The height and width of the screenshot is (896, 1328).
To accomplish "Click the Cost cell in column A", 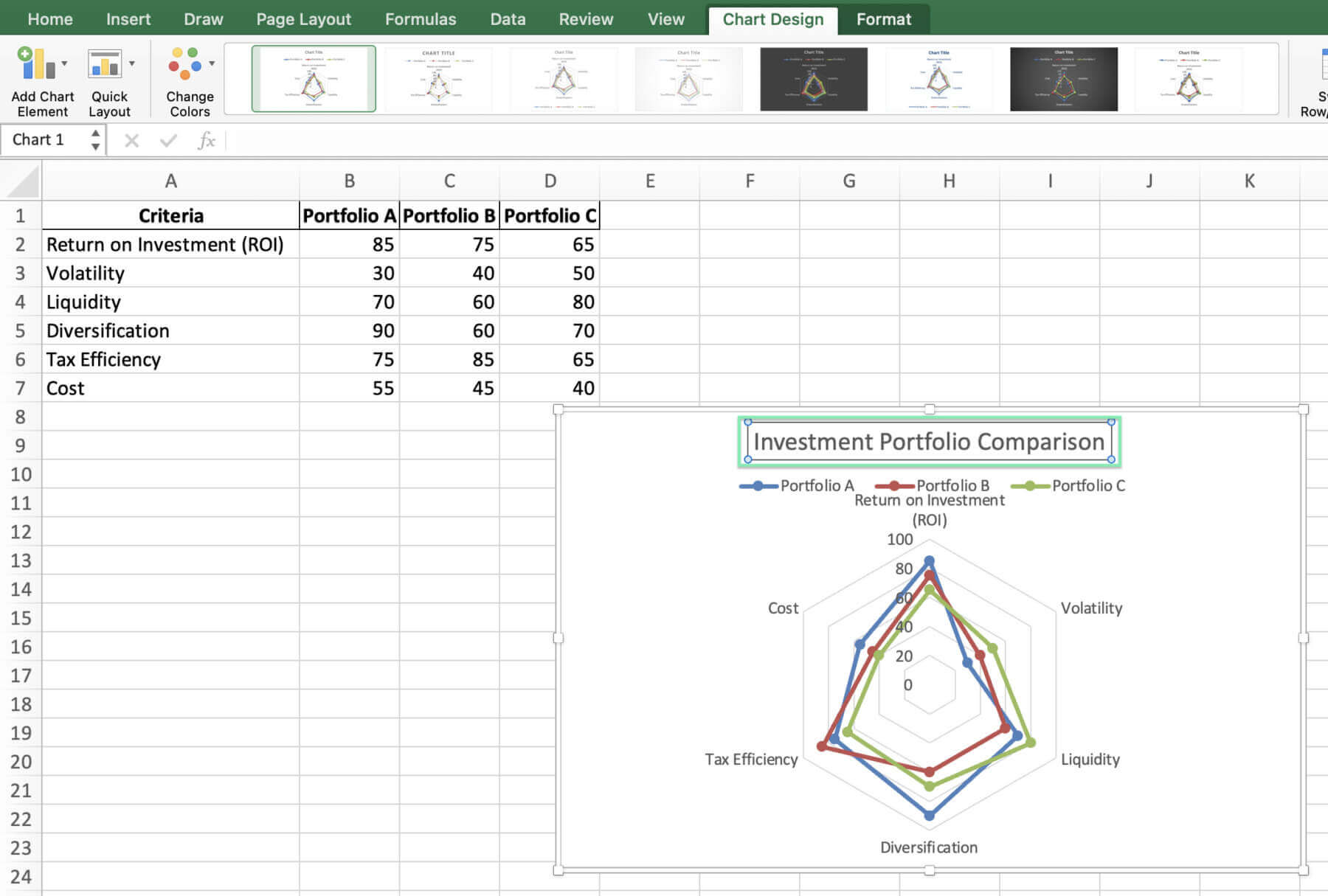I will (170, 388).
